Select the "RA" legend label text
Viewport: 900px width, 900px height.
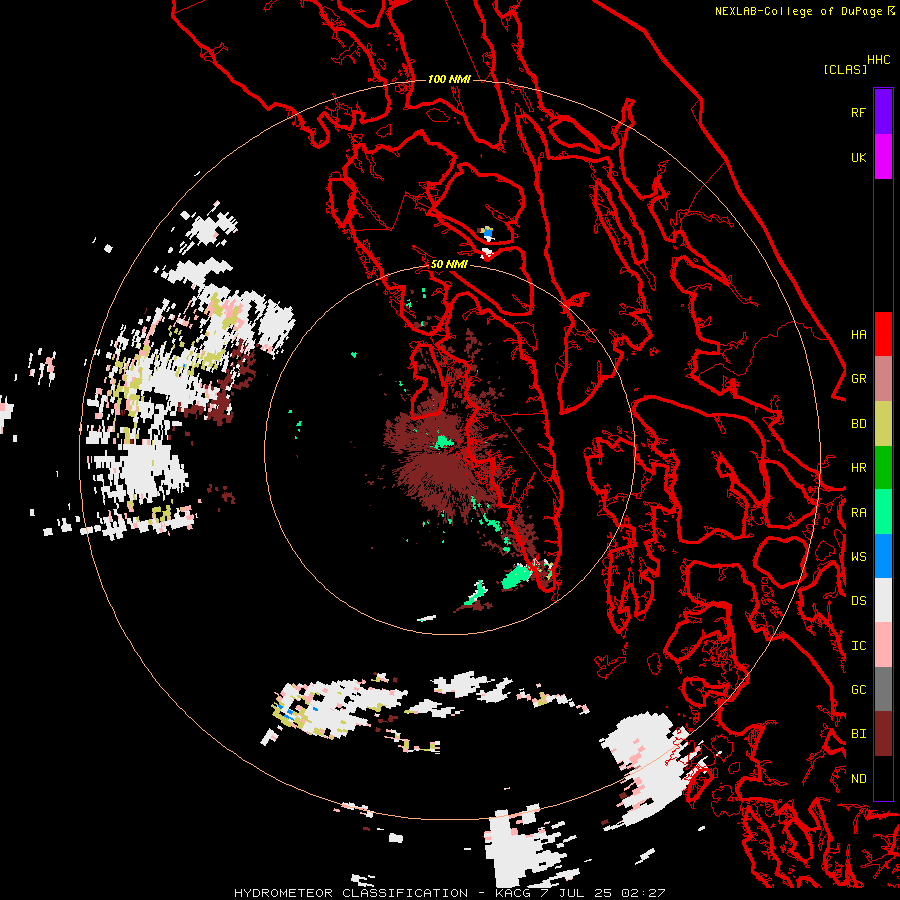click(x=858, y=512)
